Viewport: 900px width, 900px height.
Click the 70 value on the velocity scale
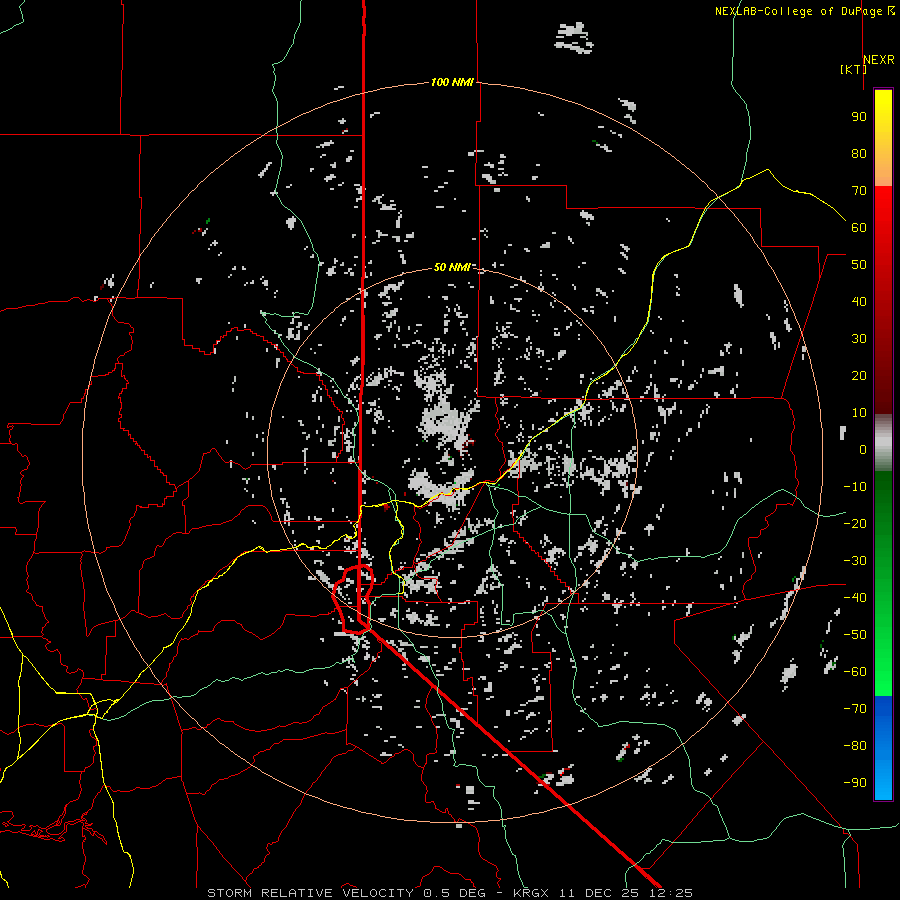pyautogui.click(x=859, y=191)
